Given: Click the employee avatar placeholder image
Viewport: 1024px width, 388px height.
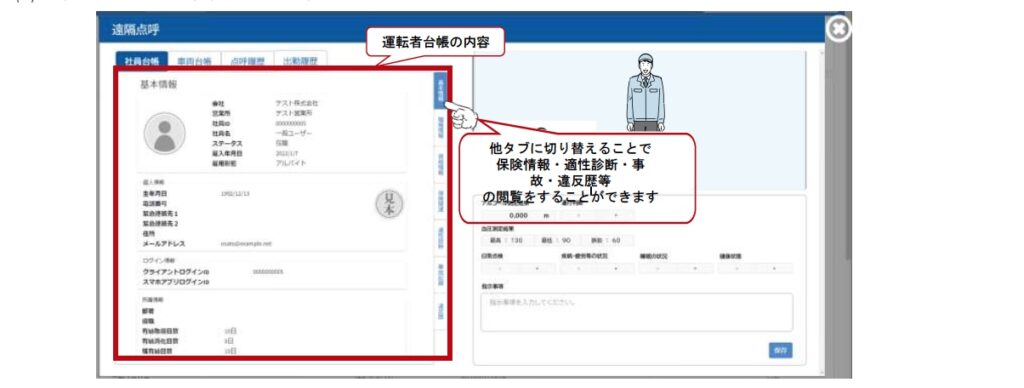Looking at the screenshot, I should pyautogui.click(x=165, y=133).
